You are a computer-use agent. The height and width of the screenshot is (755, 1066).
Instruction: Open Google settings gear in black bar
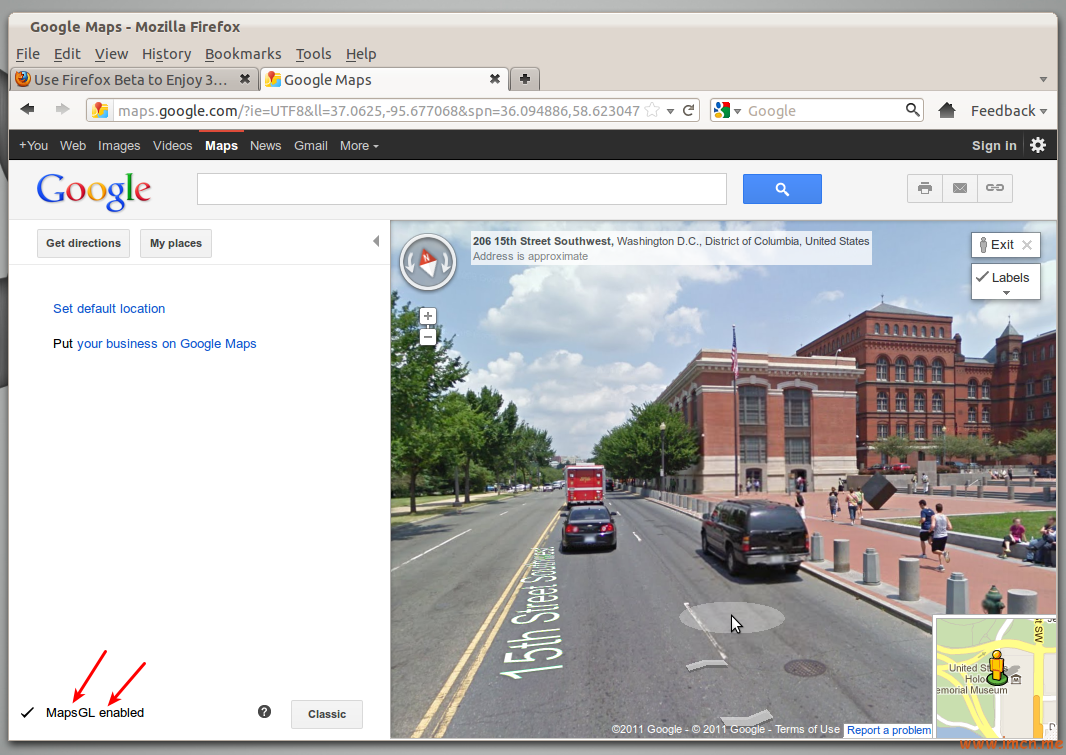[x=1037, y=145]
